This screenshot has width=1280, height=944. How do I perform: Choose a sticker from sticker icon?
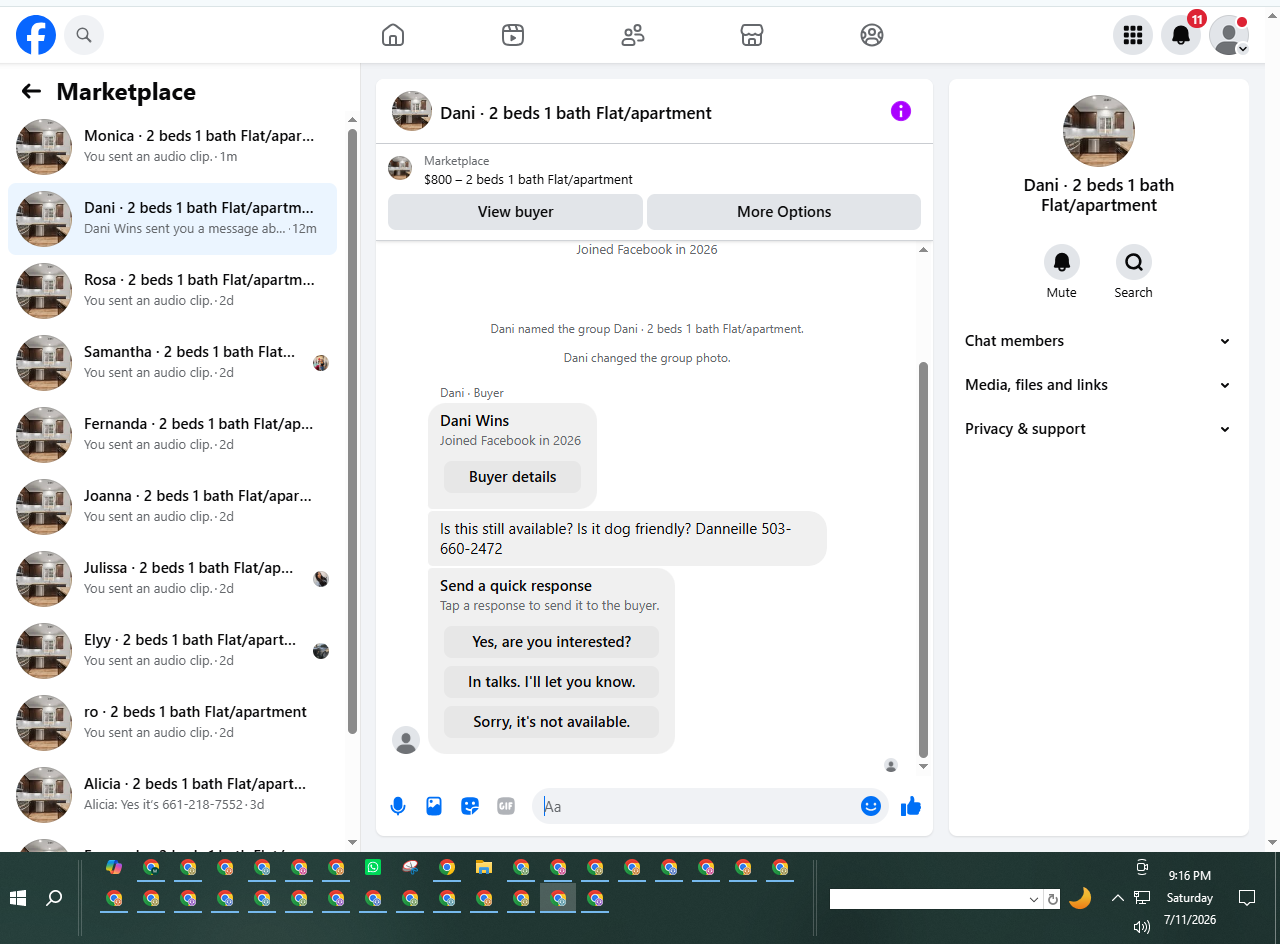[470, 806]
